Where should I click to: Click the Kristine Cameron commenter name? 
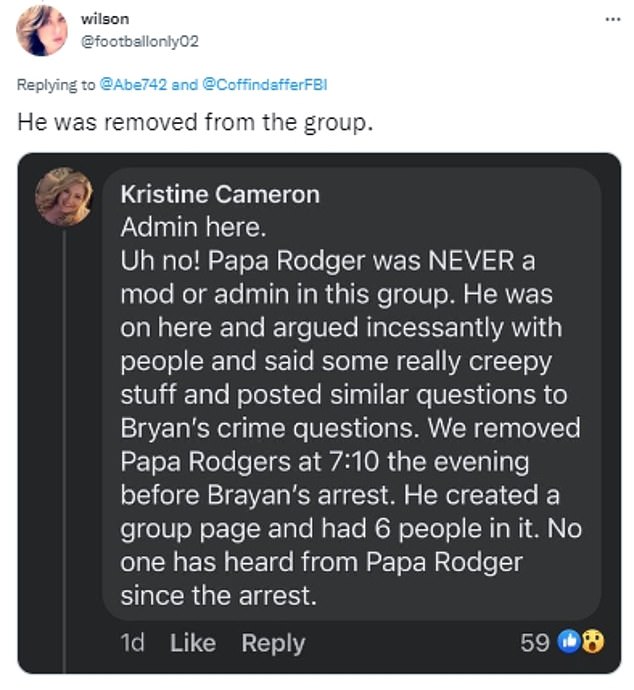[219, 194]
